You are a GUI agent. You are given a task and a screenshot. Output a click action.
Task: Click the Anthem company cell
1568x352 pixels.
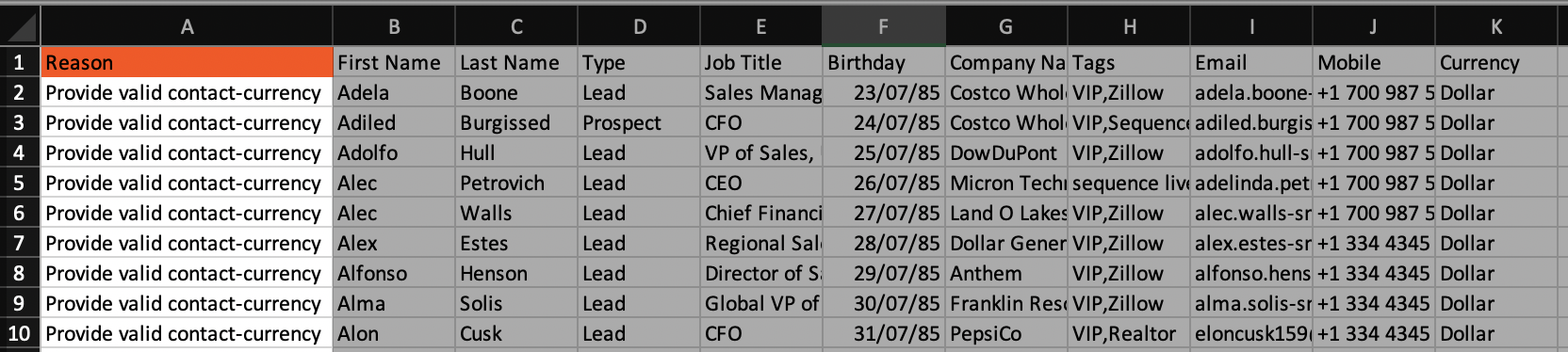click(1006, 273)
